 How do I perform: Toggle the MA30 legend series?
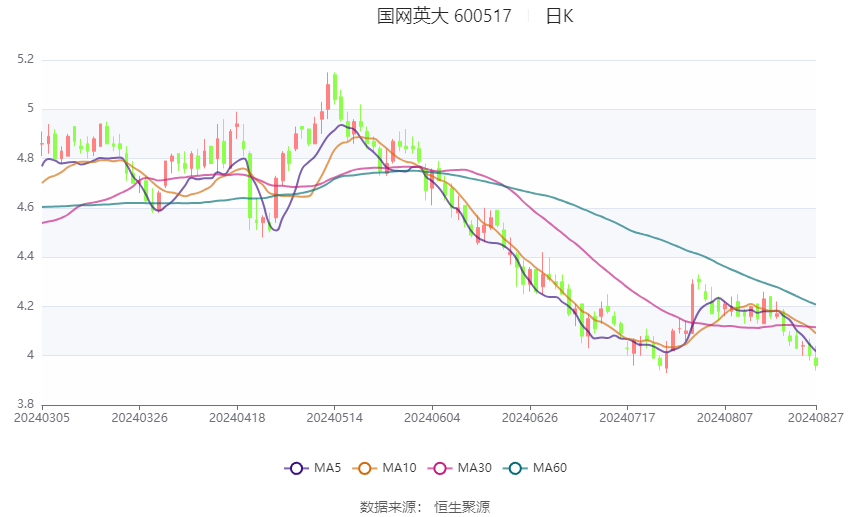point(460,468)
